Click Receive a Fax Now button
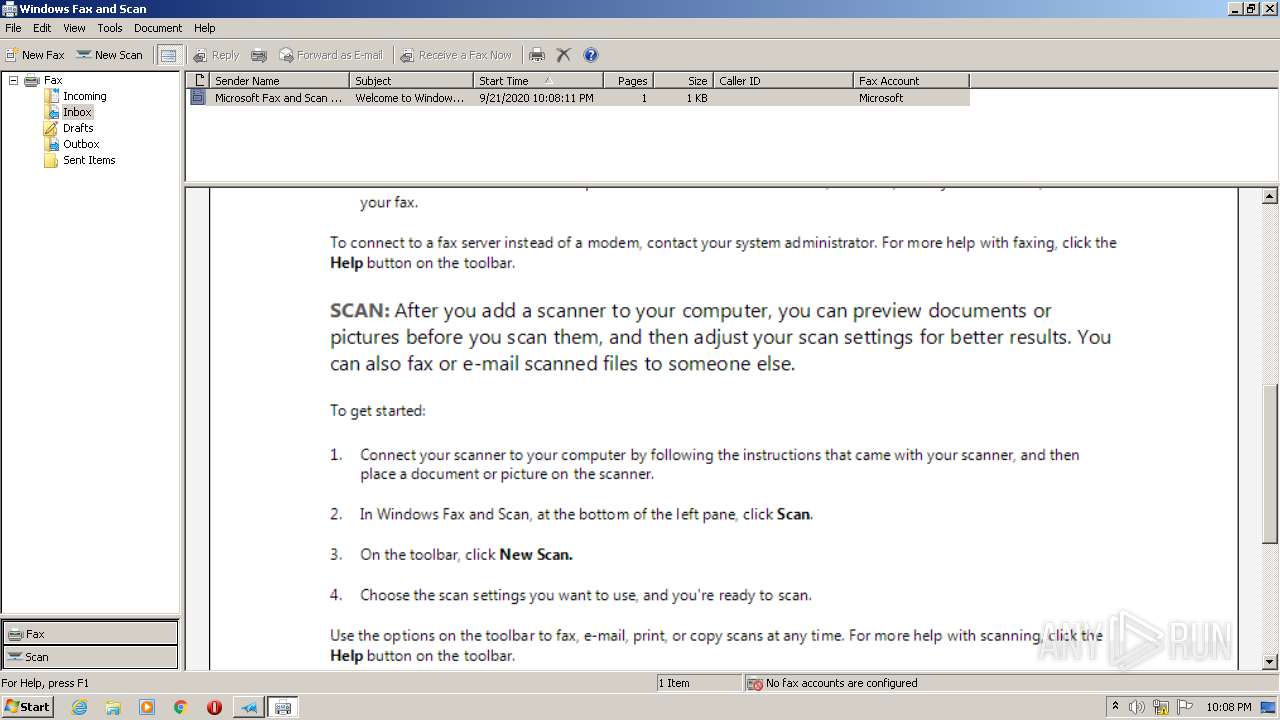Screen dimensions: 1280x720 click(456, 55)
